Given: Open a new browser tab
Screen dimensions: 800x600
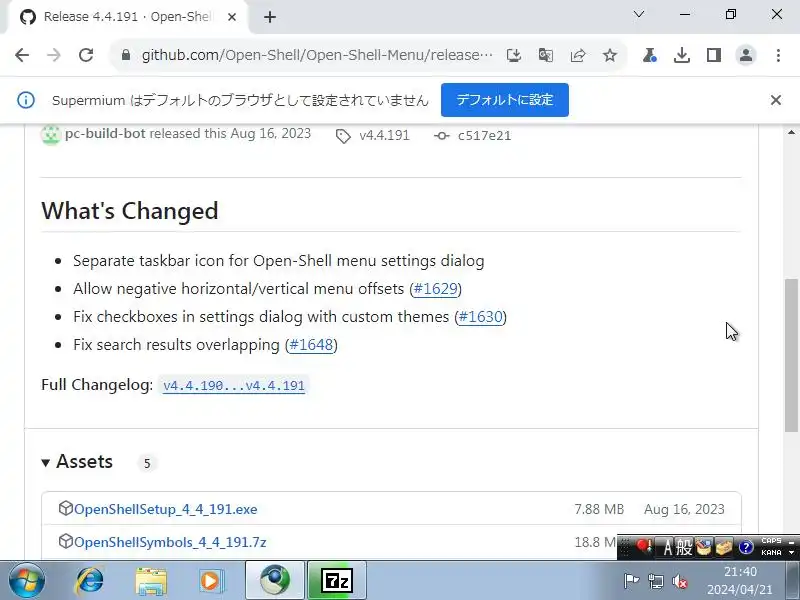Looking at the screenshot, I should coord(270,17).
